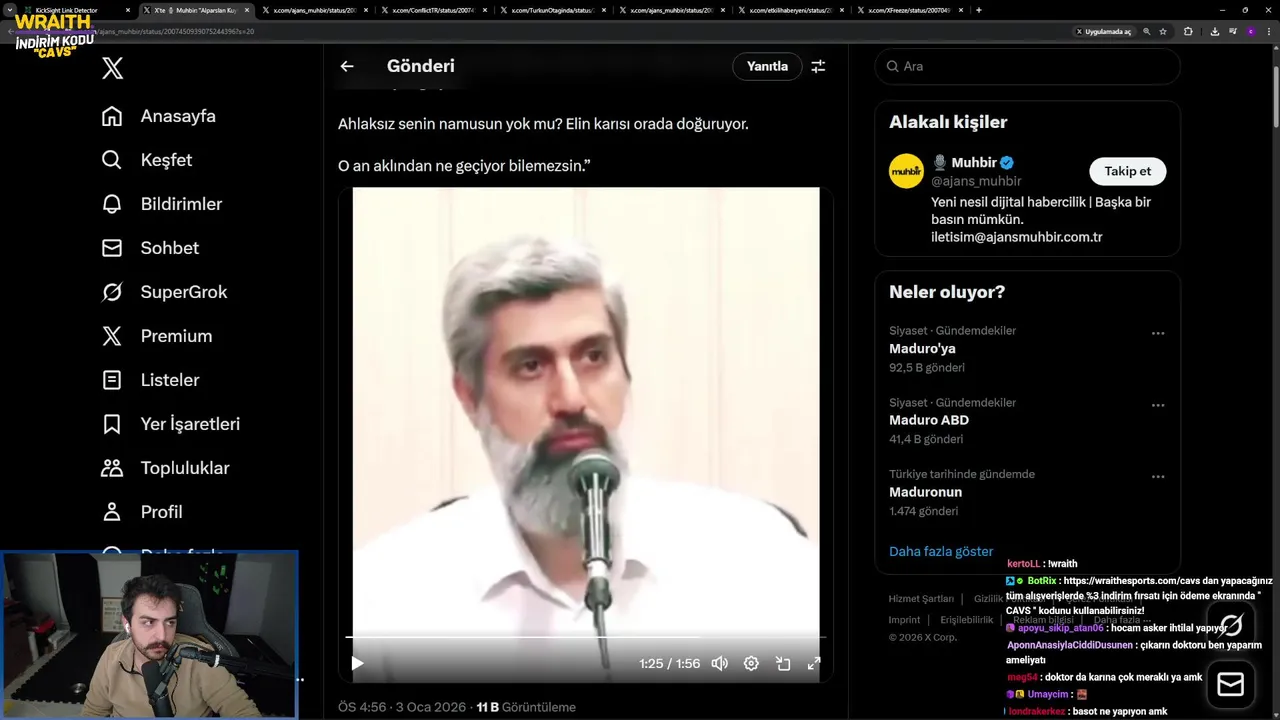Open SuperGrok from sidebar

pyautogui.click(x=165, y=292)
